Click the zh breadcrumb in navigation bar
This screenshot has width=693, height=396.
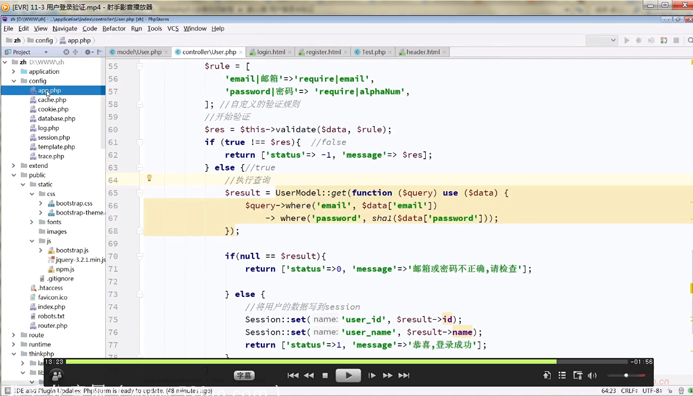coord(17,40)
